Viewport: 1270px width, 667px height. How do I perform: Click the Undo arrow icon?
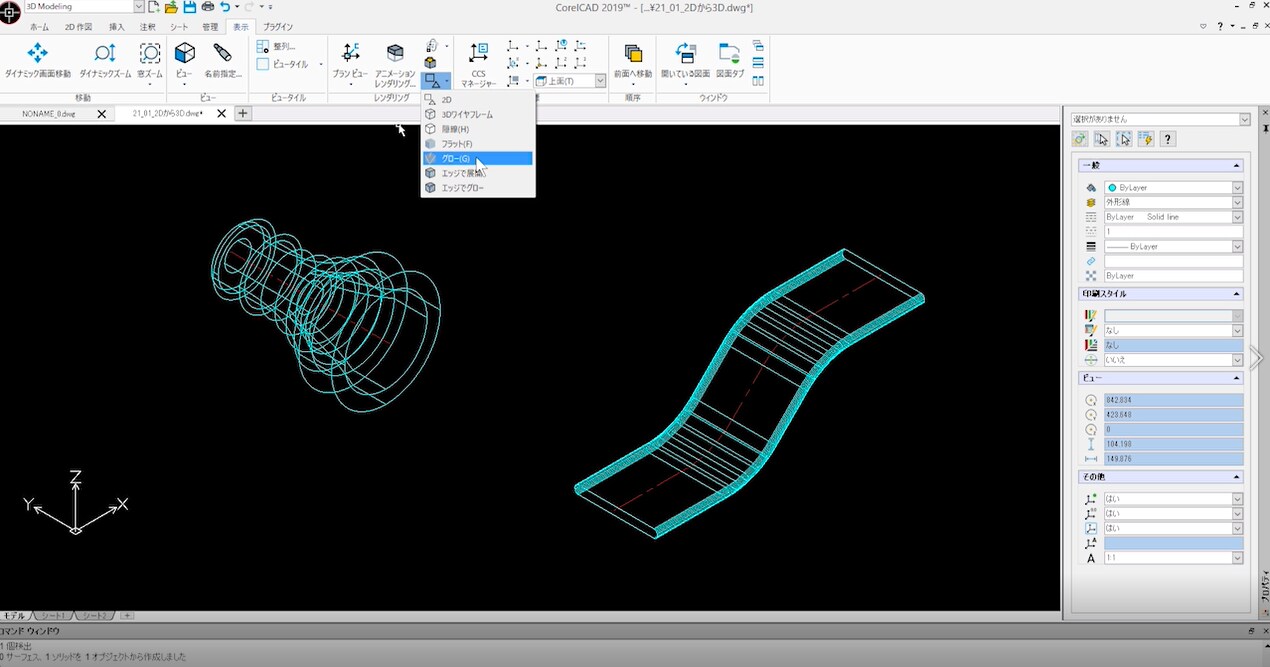coord(225,7)
